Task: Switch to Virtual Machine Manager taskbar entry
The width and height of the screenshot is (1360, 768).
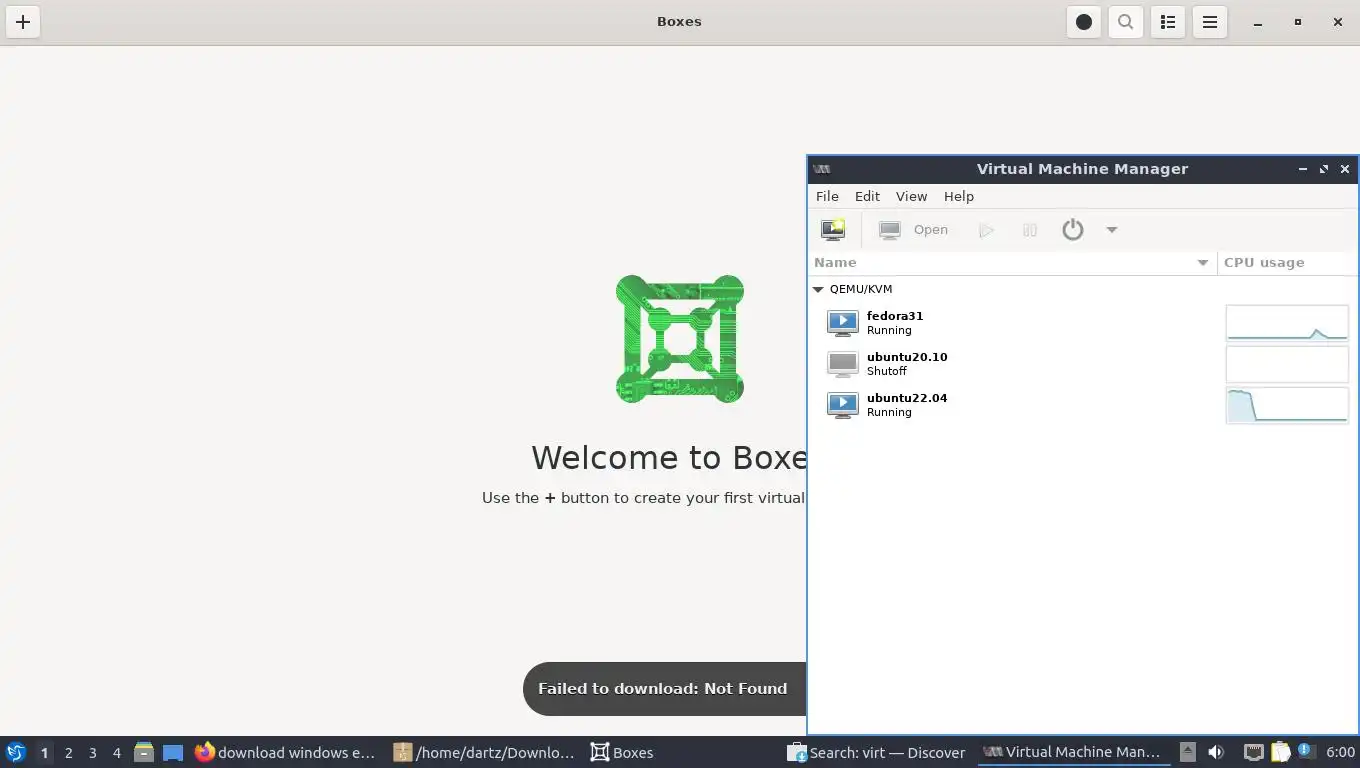Action: [1073, 753]
